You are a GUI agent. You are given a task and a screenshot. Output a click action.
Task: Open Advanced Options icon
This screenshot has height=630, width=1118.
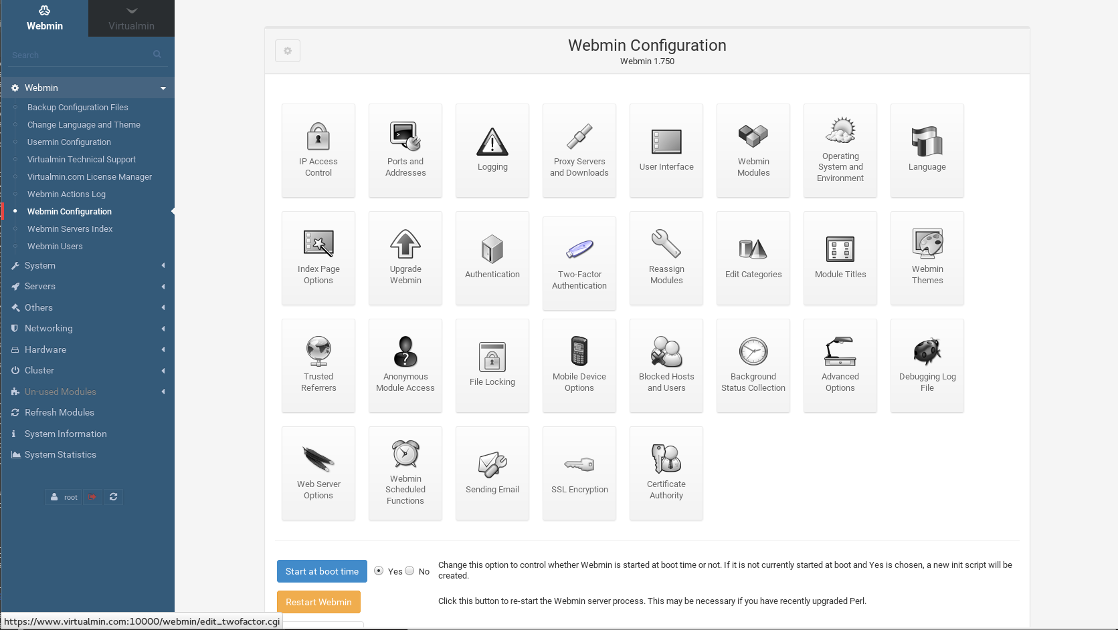[x=840, y=366]
